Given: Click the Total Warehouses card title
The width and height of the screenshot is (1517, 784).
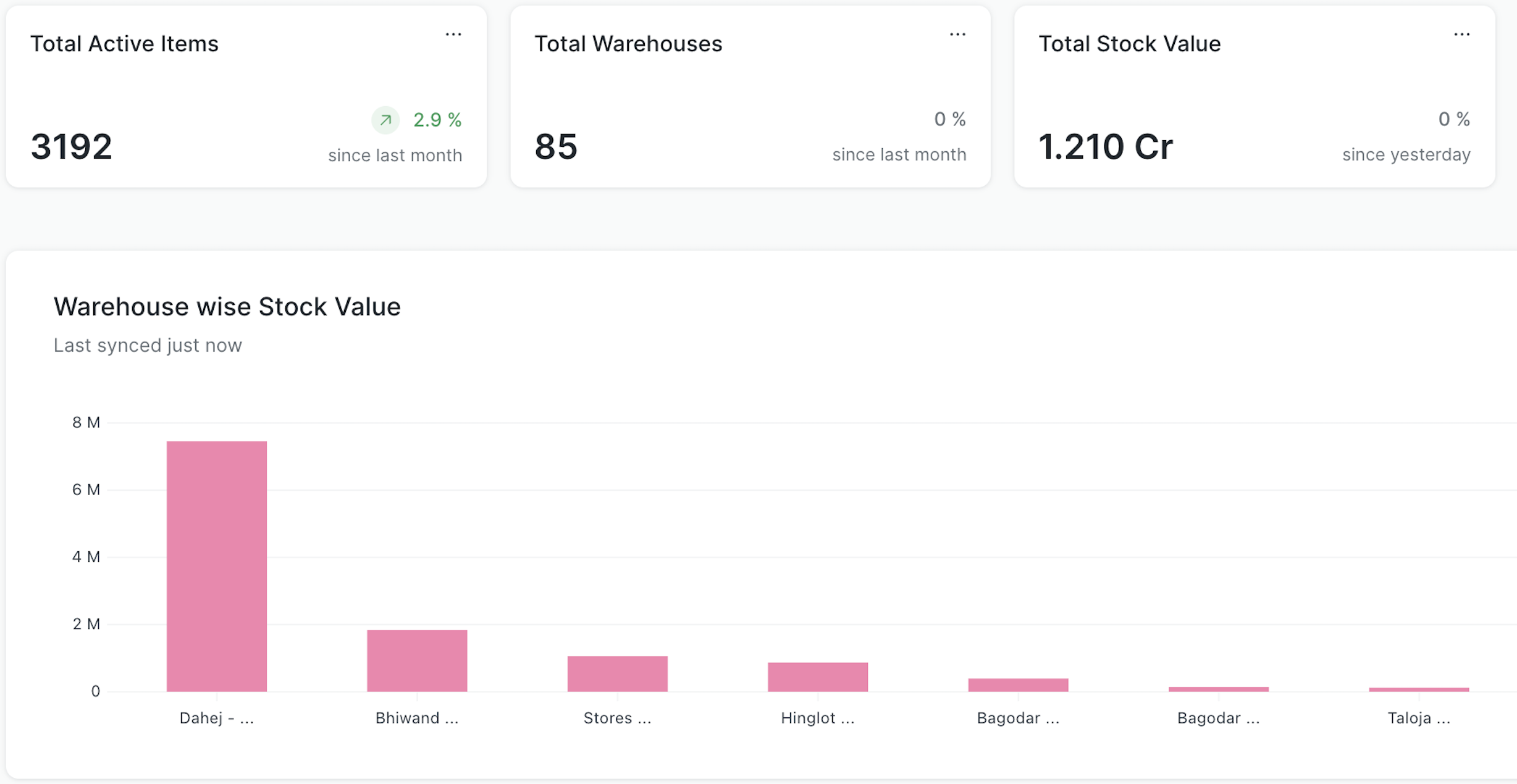Looking at the screenshot, I should pyautogui.click(x=628, y=44).
